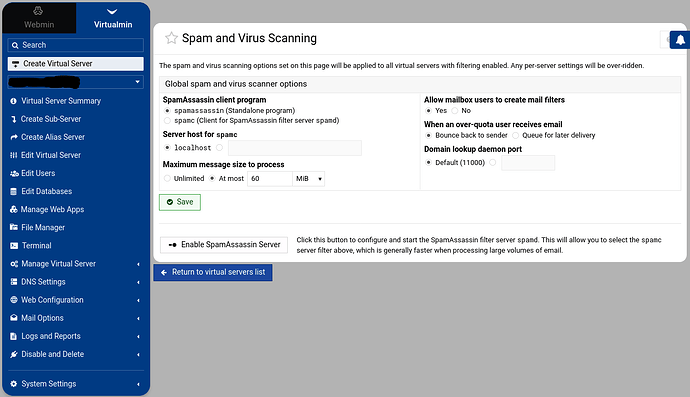Click Return to virtual servers list

click(213, 272)
